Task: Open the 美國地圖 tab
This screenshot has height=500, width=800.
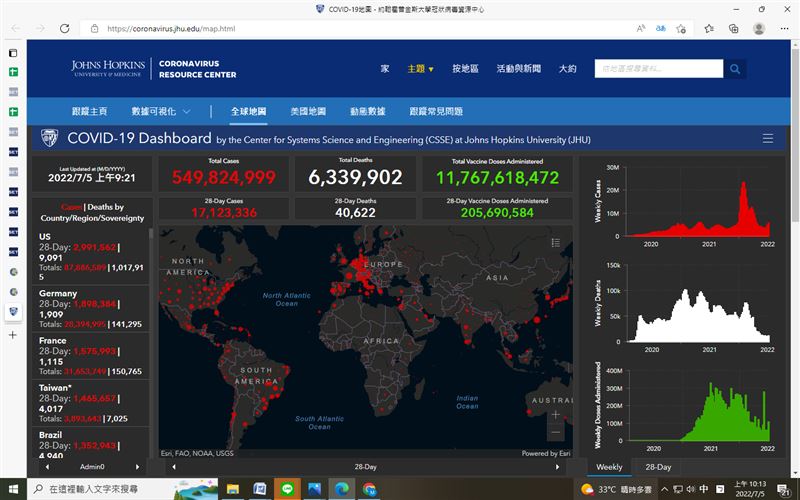Action: (x=308, y=111)
